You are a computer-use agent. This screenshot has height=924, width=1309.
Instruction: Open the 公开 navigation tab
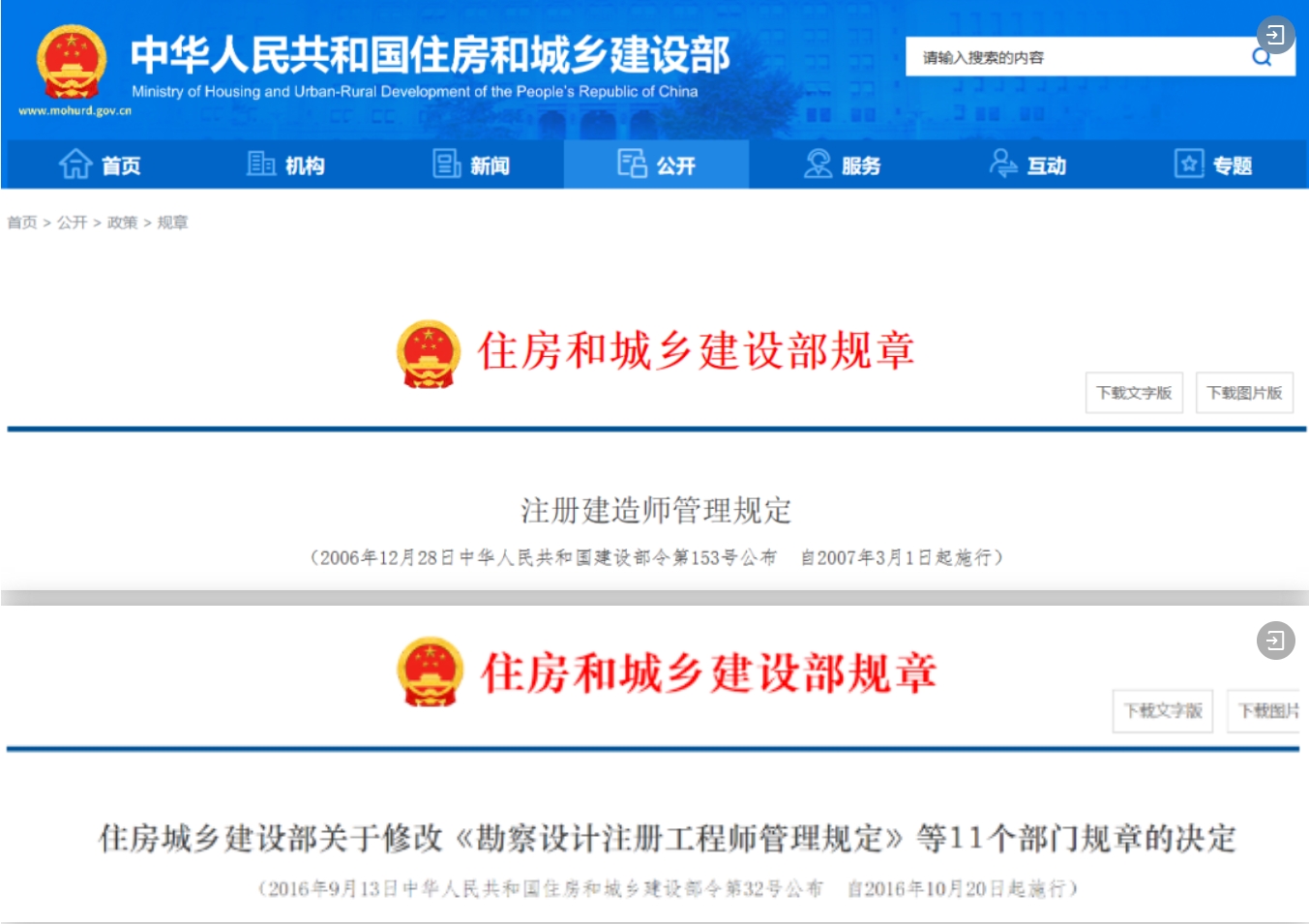pyautogui.click(x=656, y=164)
